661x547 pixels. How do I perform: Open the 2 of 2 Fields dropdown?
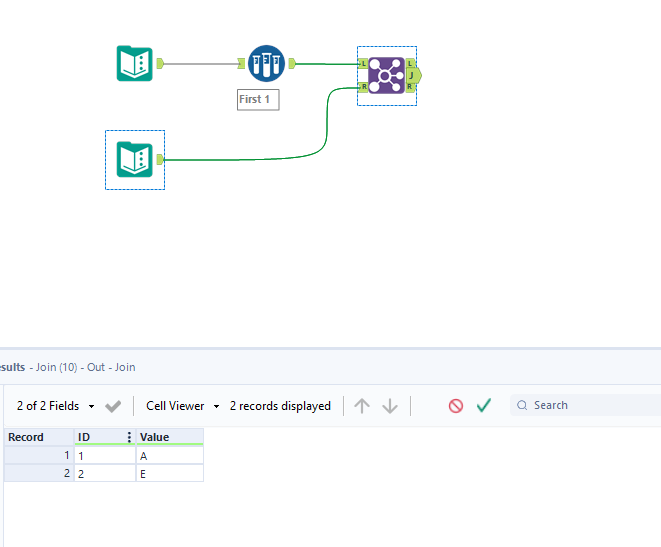tap(55, 406)
